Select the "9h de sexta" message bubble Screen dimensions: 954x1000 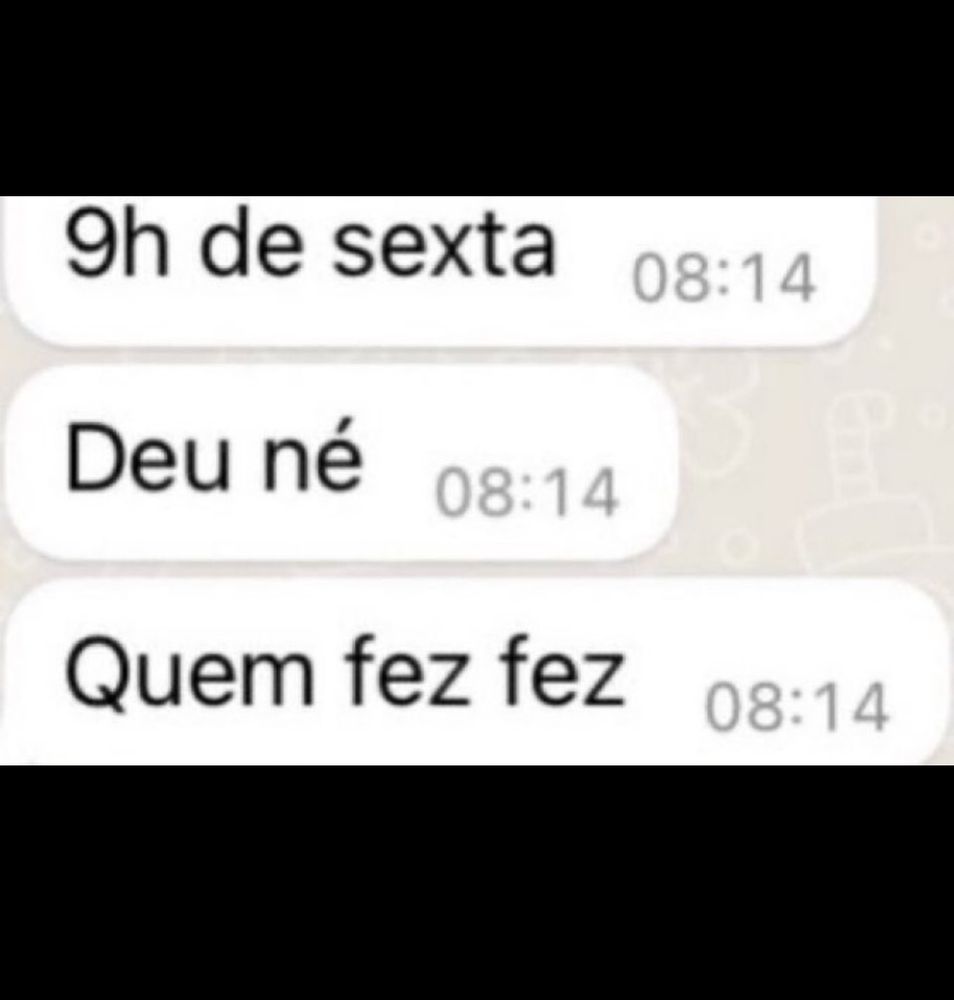pos(439,271)
